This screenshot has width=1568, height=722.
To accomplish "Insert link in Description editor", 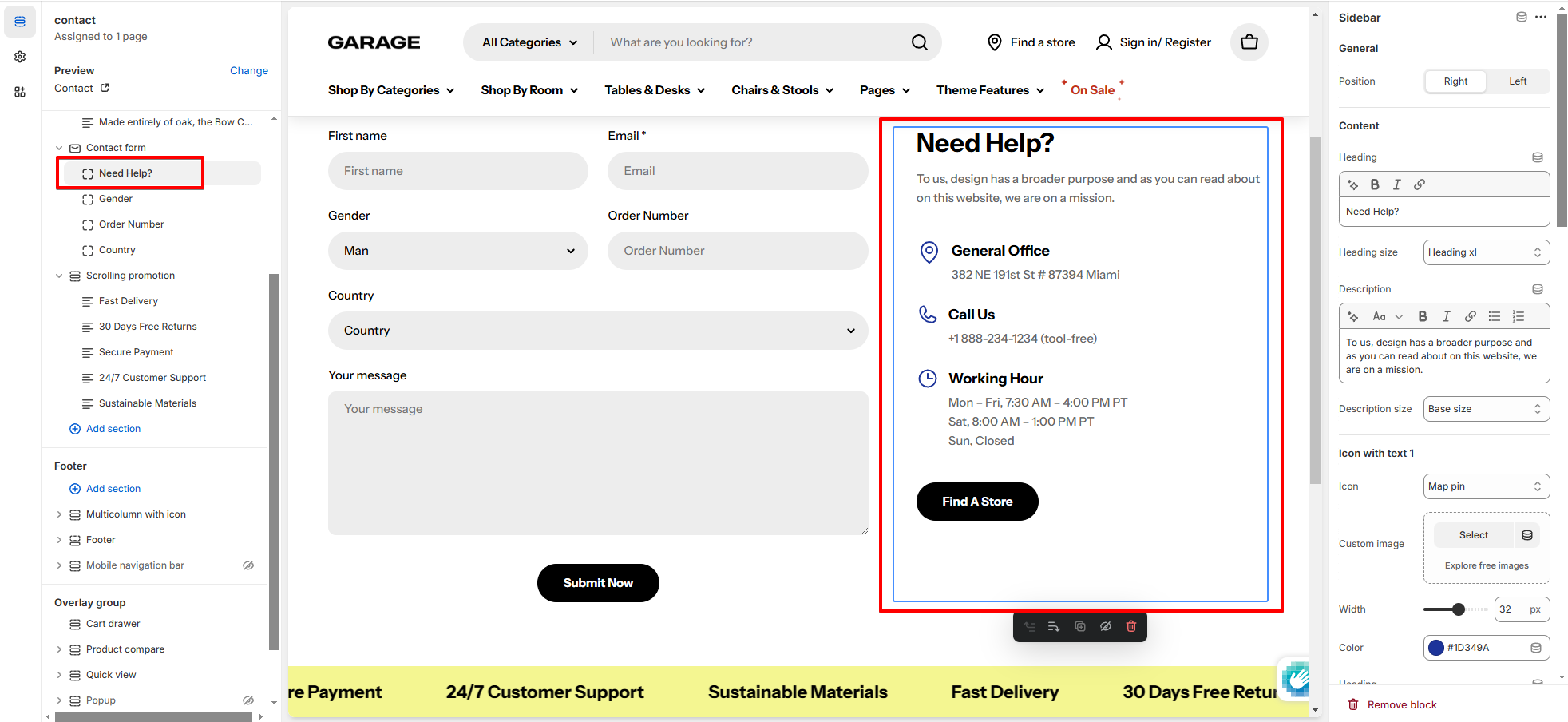I will (x=1471, y=316).
